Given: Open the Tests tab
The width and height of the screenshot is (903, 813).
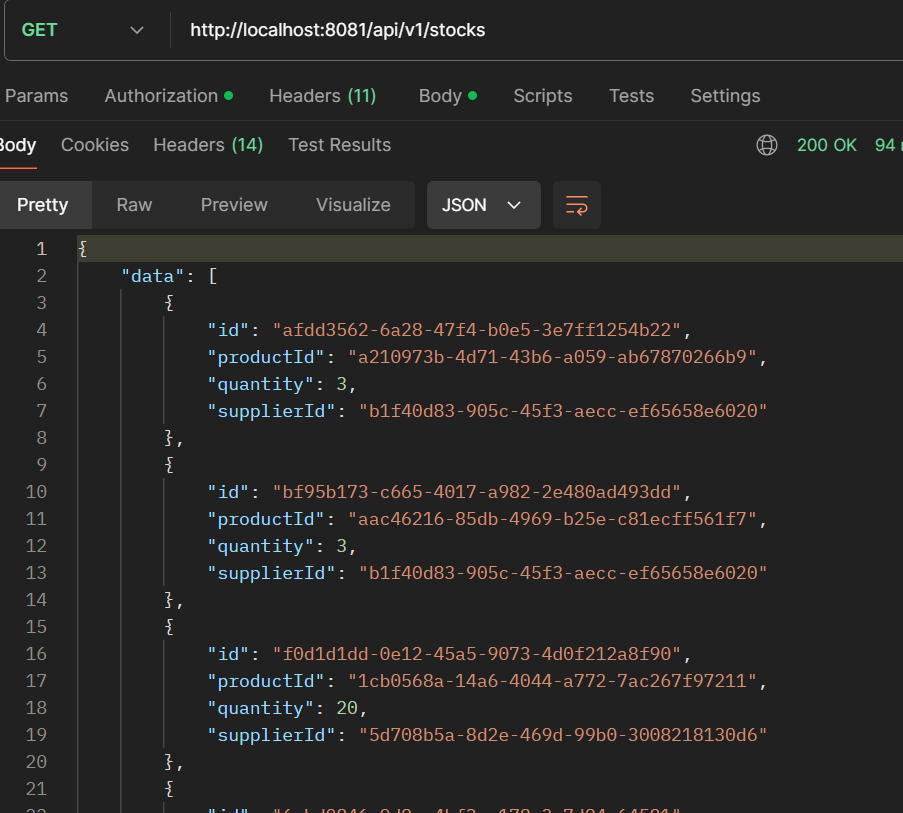Looking at the screenshot, I should tap(631, 96).
